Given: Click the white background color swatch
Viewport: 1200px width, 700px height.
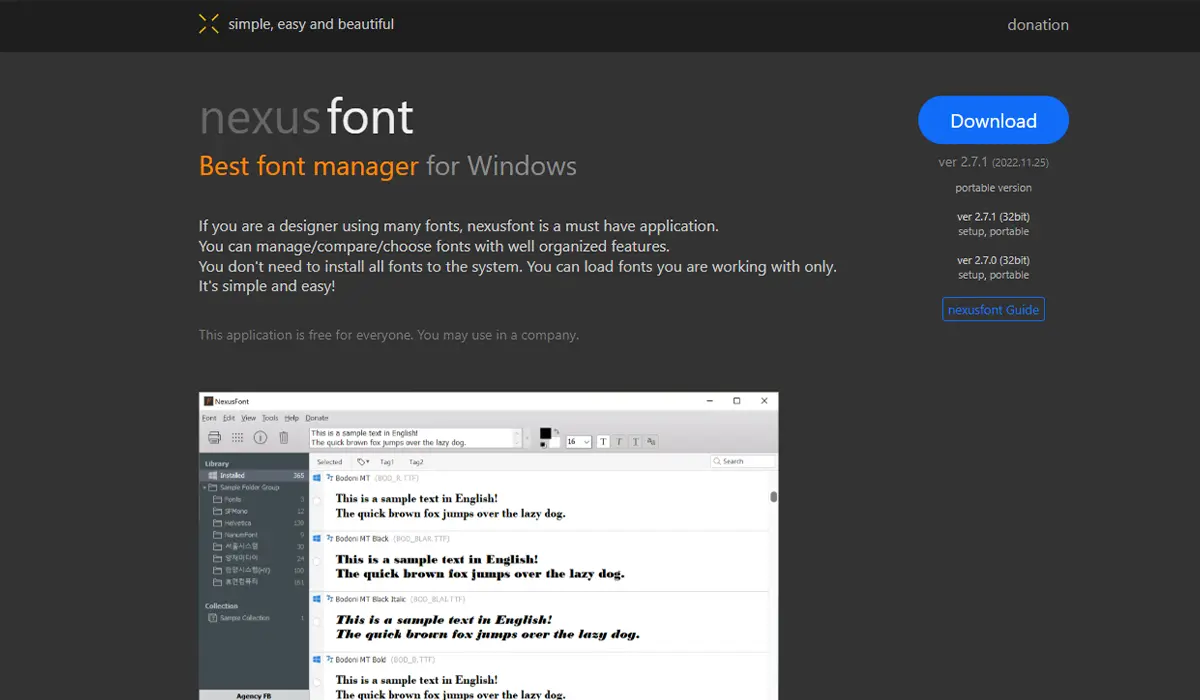Looking at the screenshot, I should tap(555, 443).
